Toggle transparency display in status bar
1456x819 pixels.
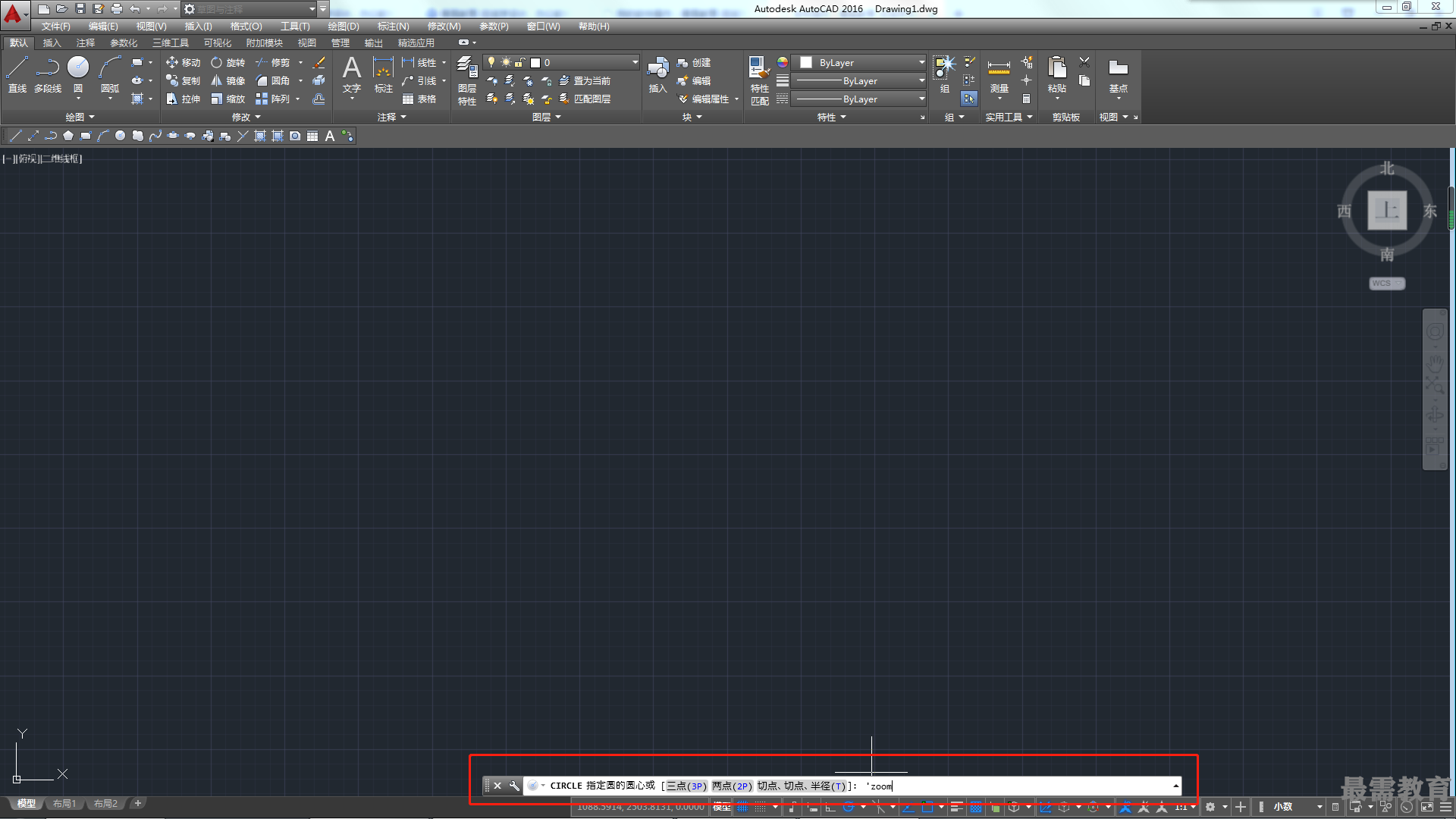tap(976, 807)
